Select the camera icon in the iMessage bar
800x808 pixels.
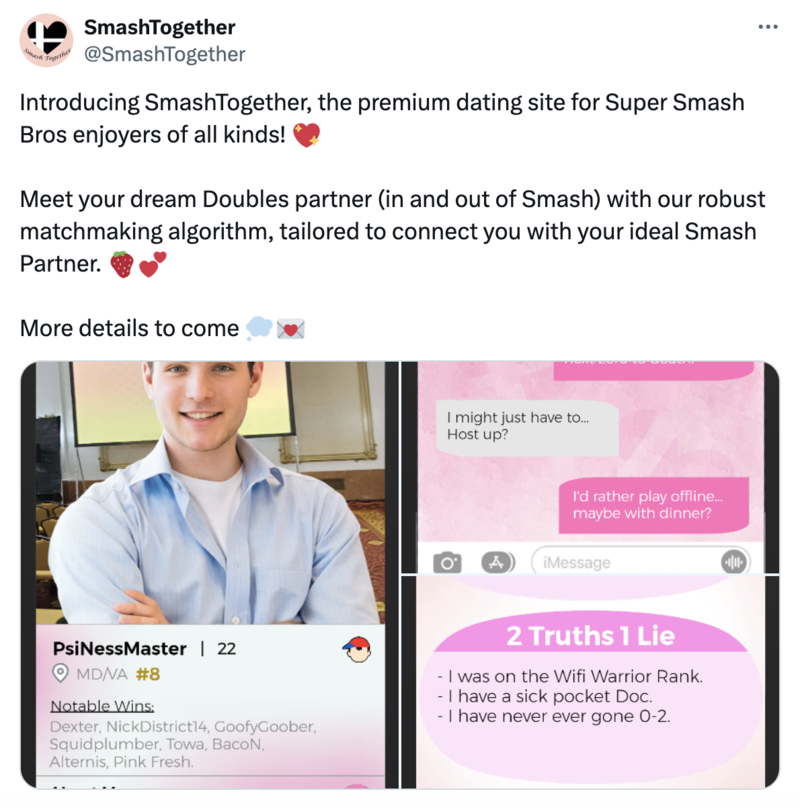point(447,562)
